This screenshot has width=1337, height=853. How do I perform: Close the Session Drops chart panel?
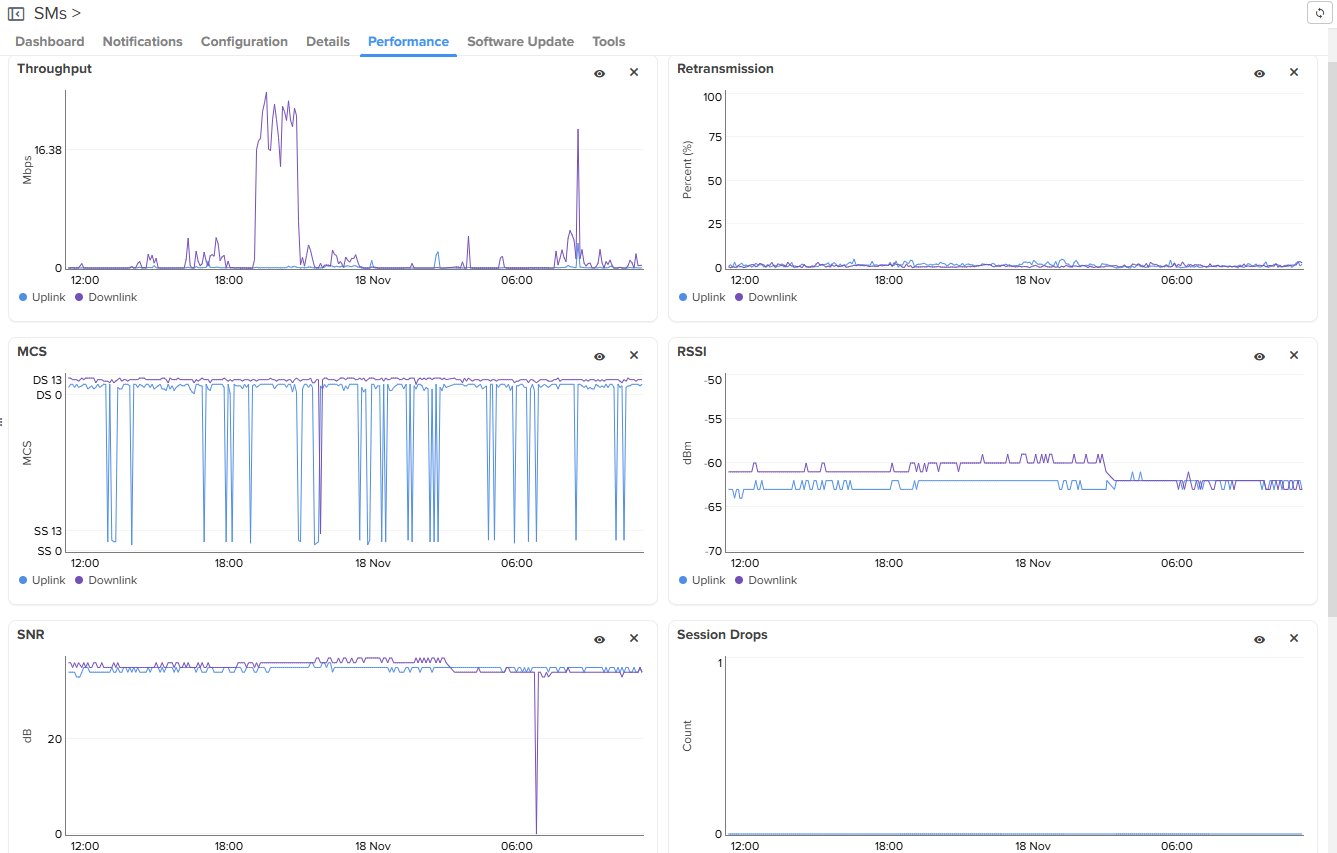tap(1293, 639)
